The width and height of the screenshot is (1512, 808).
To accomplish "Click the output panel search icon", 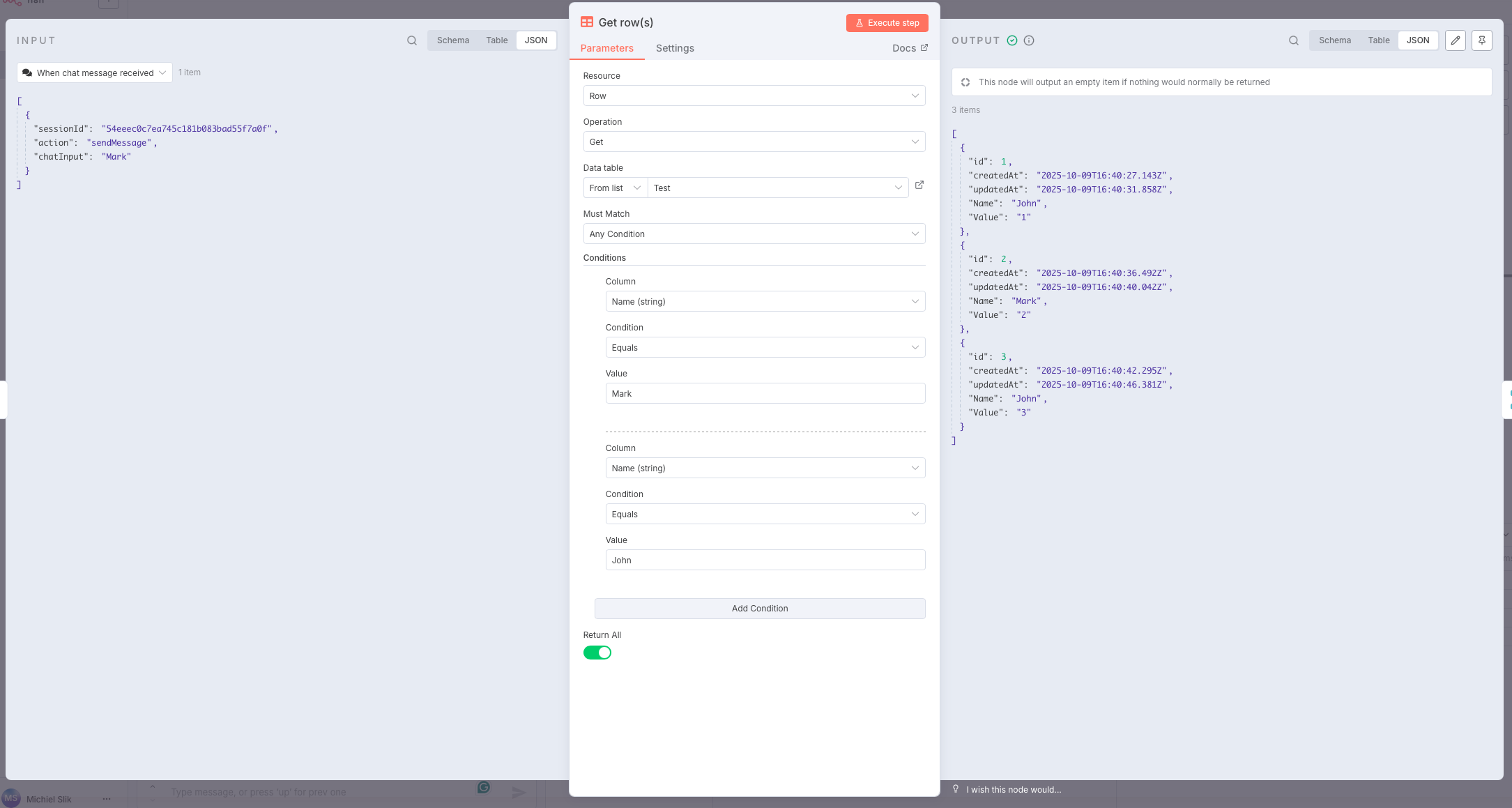I will point(1293,40).
